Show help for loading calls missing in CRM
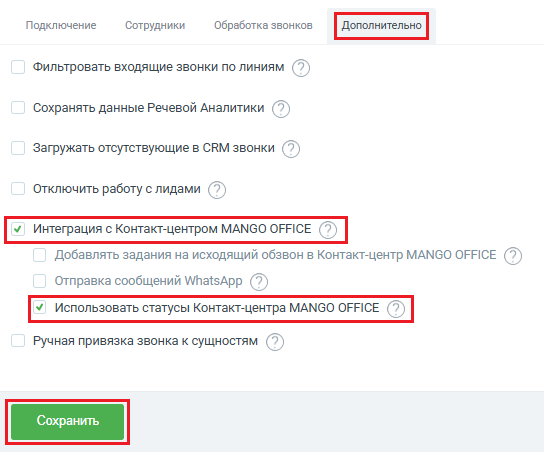 click(x=291, y=149)
